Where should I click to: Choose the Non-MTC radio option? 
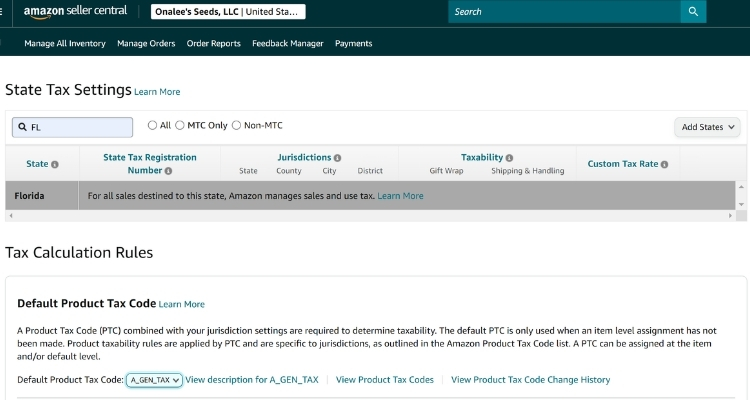[x=237, y=126]
